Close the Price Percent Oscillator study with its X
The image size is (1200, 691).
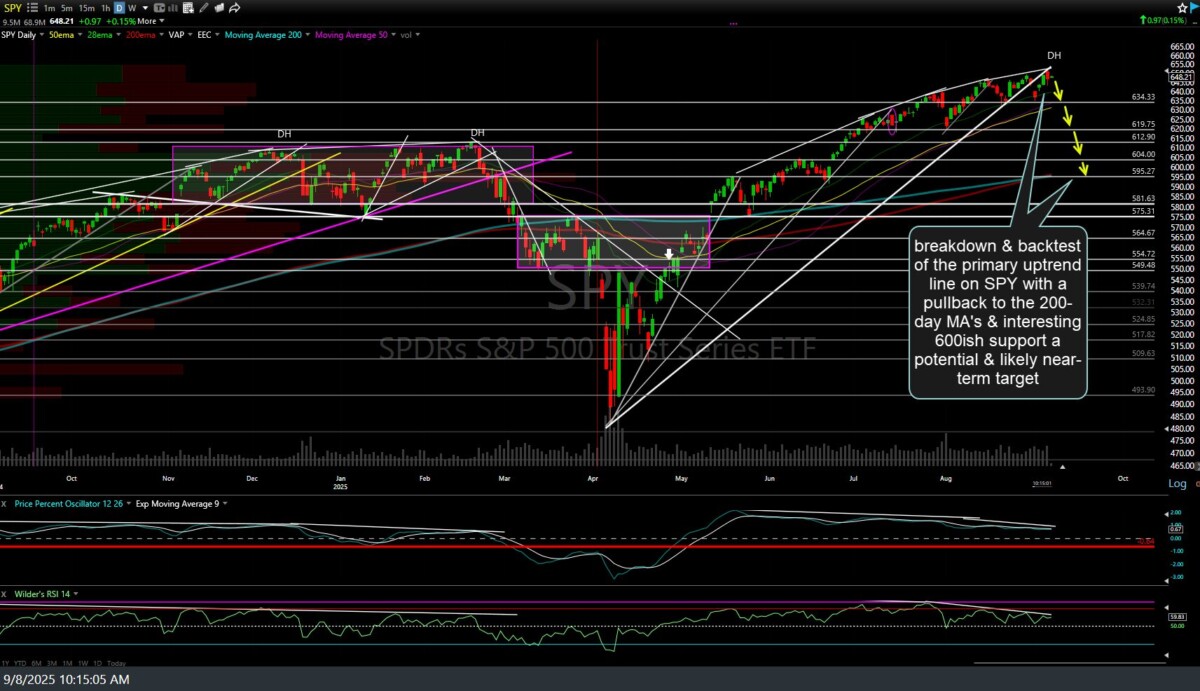(5, 504)
